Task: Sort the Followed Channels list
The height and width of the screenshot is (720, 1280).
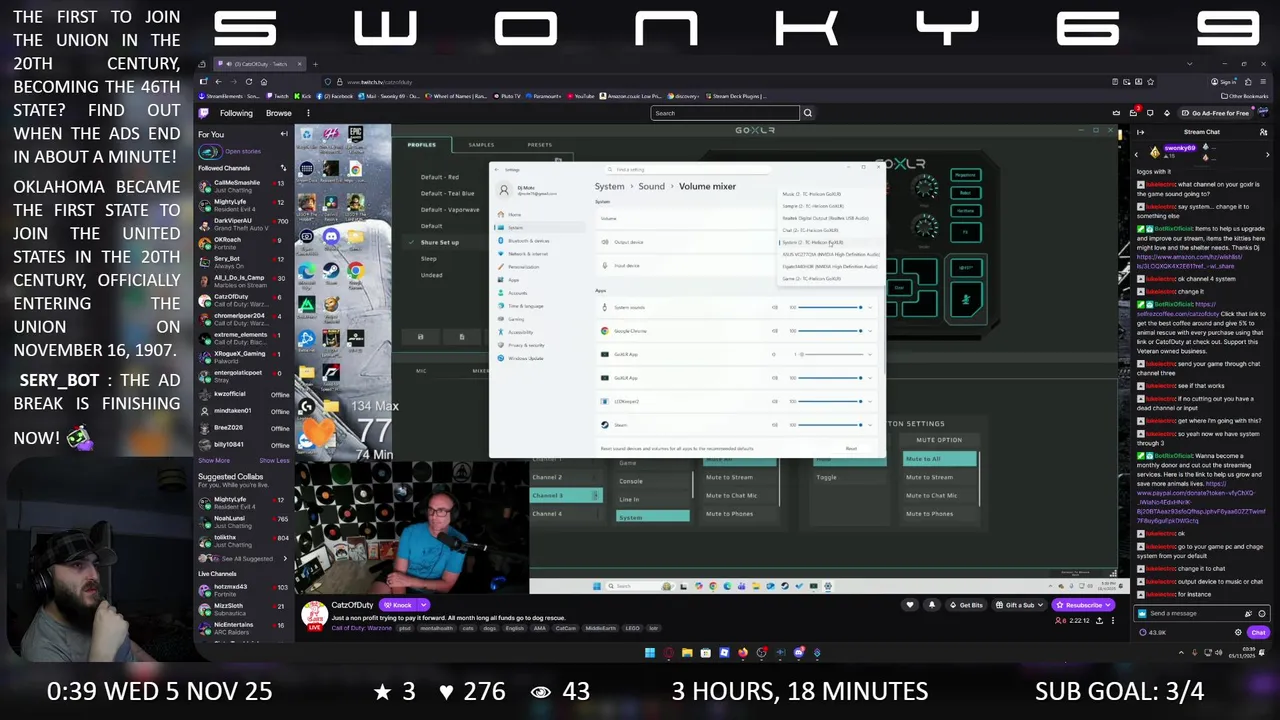Action: click(x=284, y=168)
